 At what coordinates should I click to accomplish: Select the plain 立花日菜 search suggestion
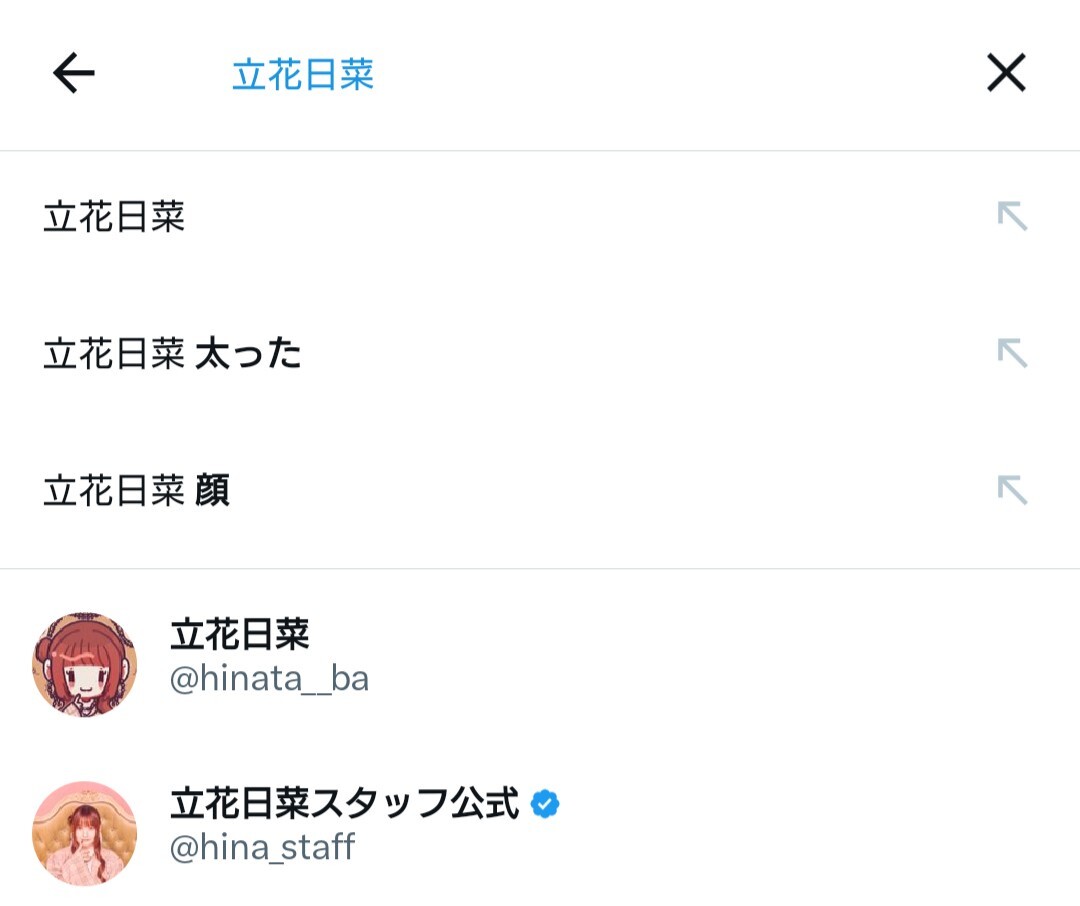click(114, 217)
